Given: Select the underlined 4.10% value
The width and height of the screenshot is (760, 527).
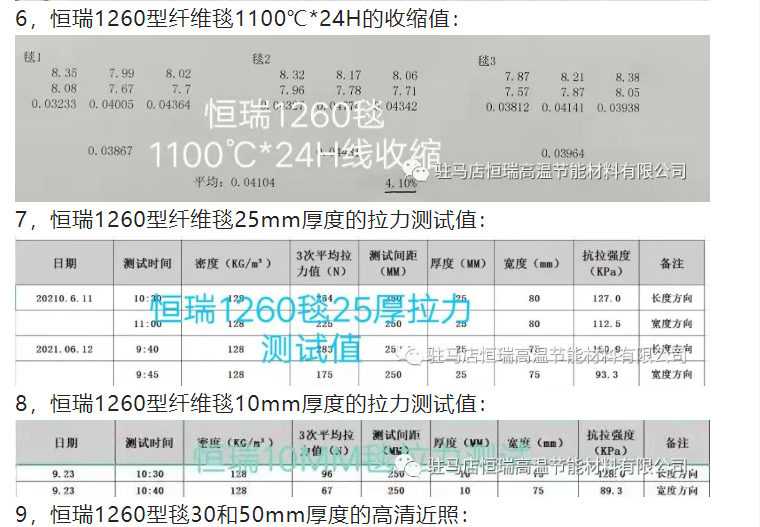Looking at the screenshot, I should 400,183.
